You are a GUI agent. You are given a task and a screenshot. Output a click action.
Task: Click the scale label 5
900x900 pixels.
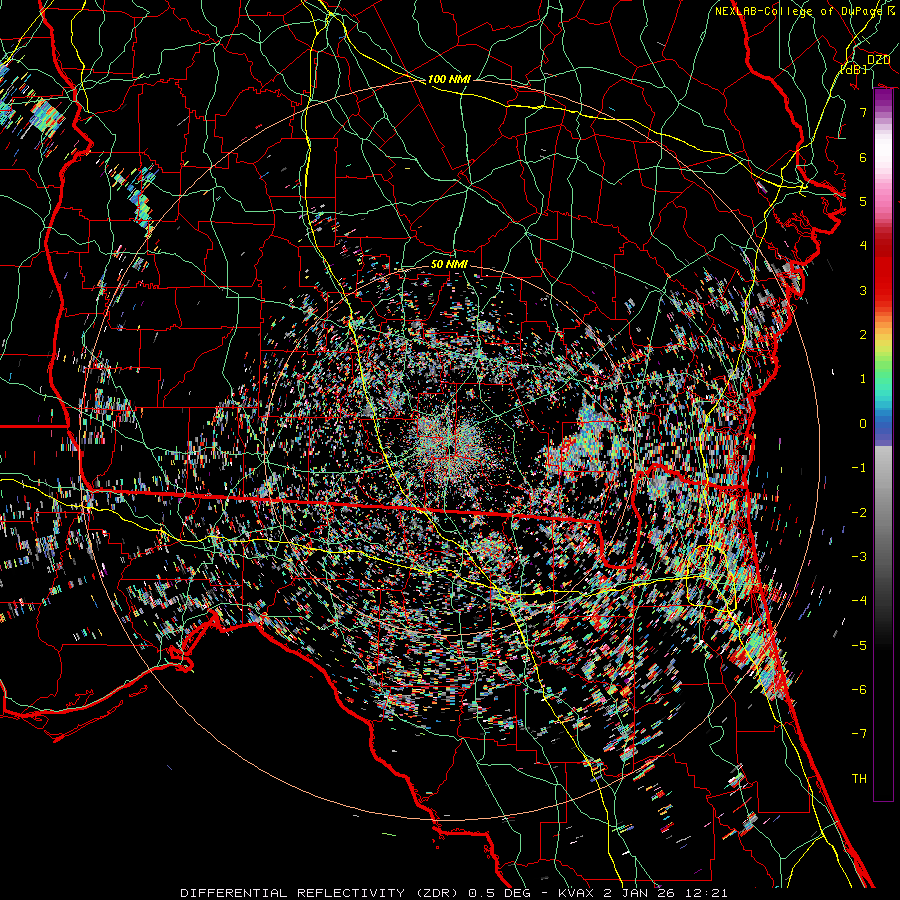click(x=863, y=201)
